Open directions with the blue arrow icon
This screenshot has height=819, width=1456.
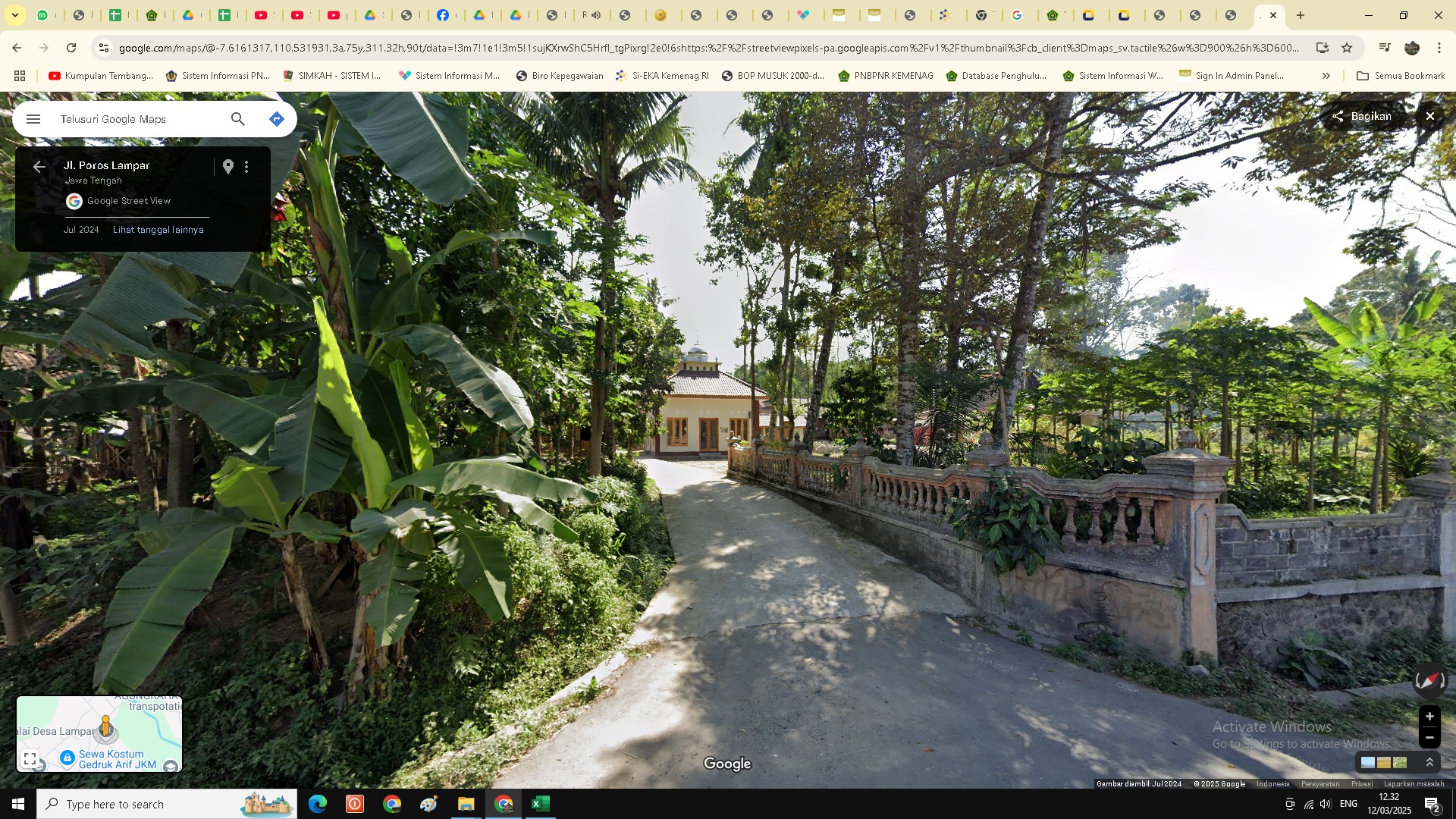pyautogui.click(x=276, y=119)
